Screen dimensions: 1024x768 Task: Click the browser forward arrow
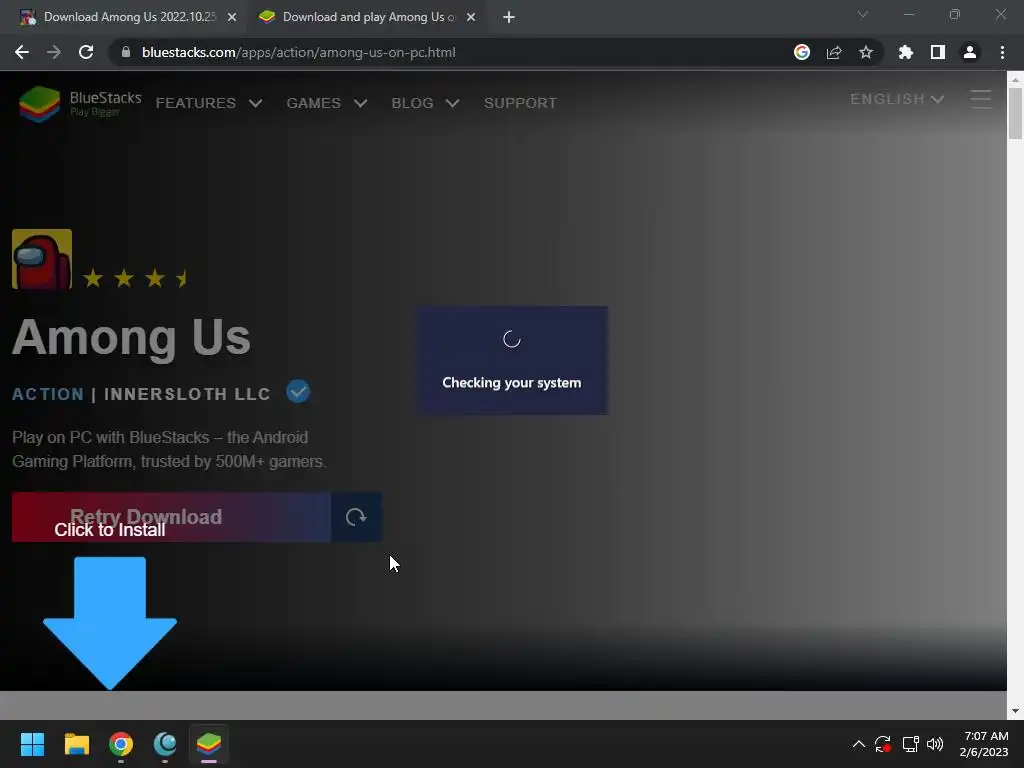pos(54,52)
